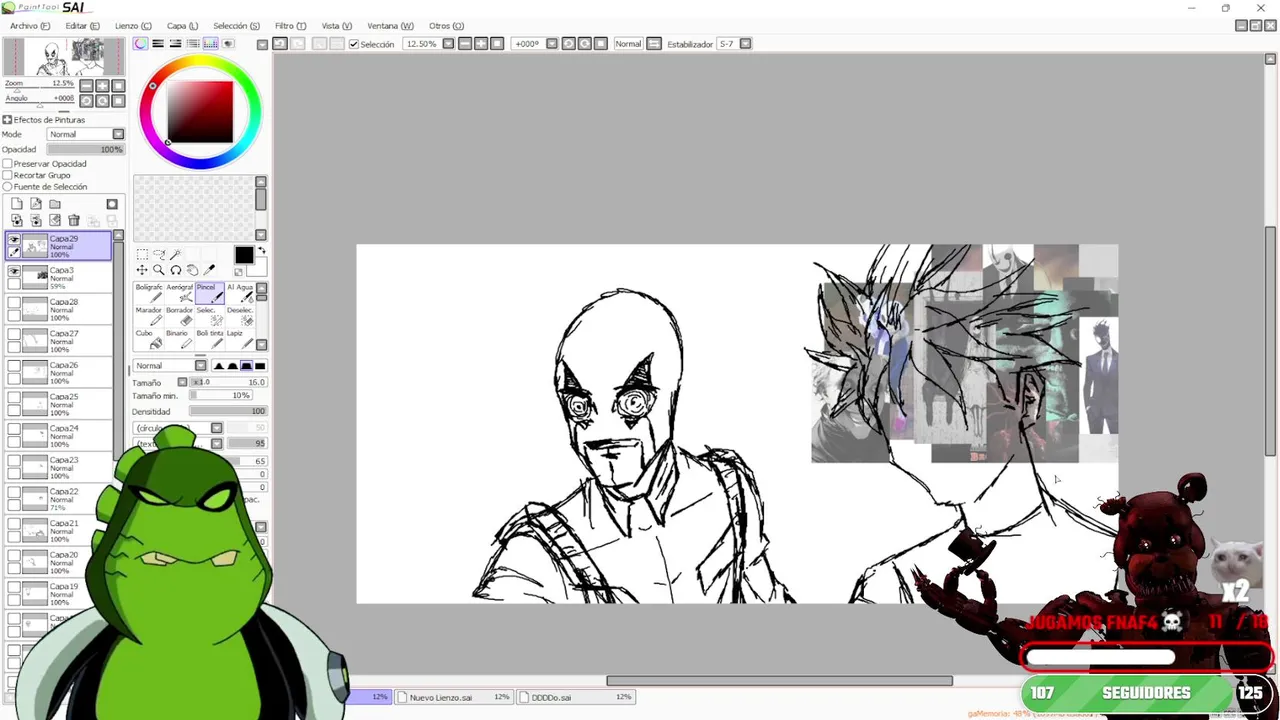Open the Estabilizador S-7 dropdown
Image resolution: width=1280 pixels, height=720 pixels.
pyautogui.click(x=745, y=44)
